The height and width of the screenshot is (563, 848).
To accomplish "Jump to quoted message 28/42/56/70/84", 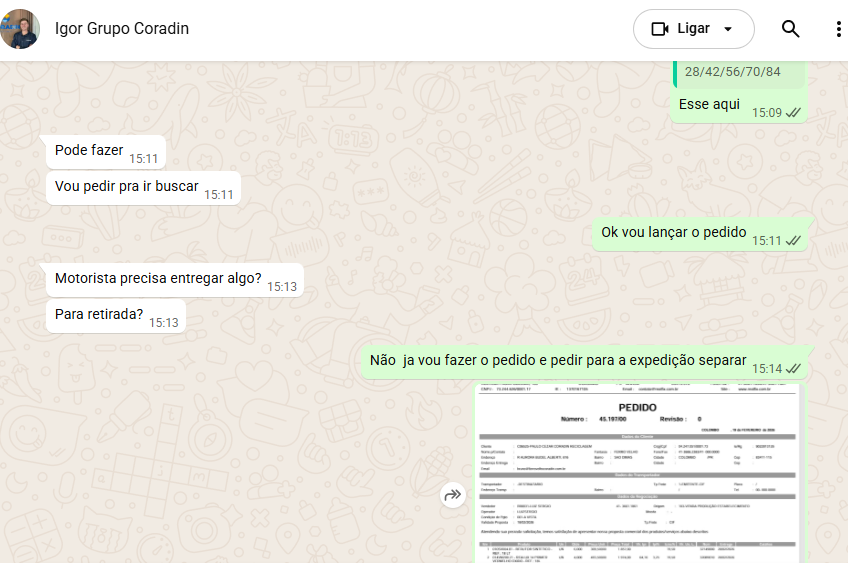I will tap(739, 74).
